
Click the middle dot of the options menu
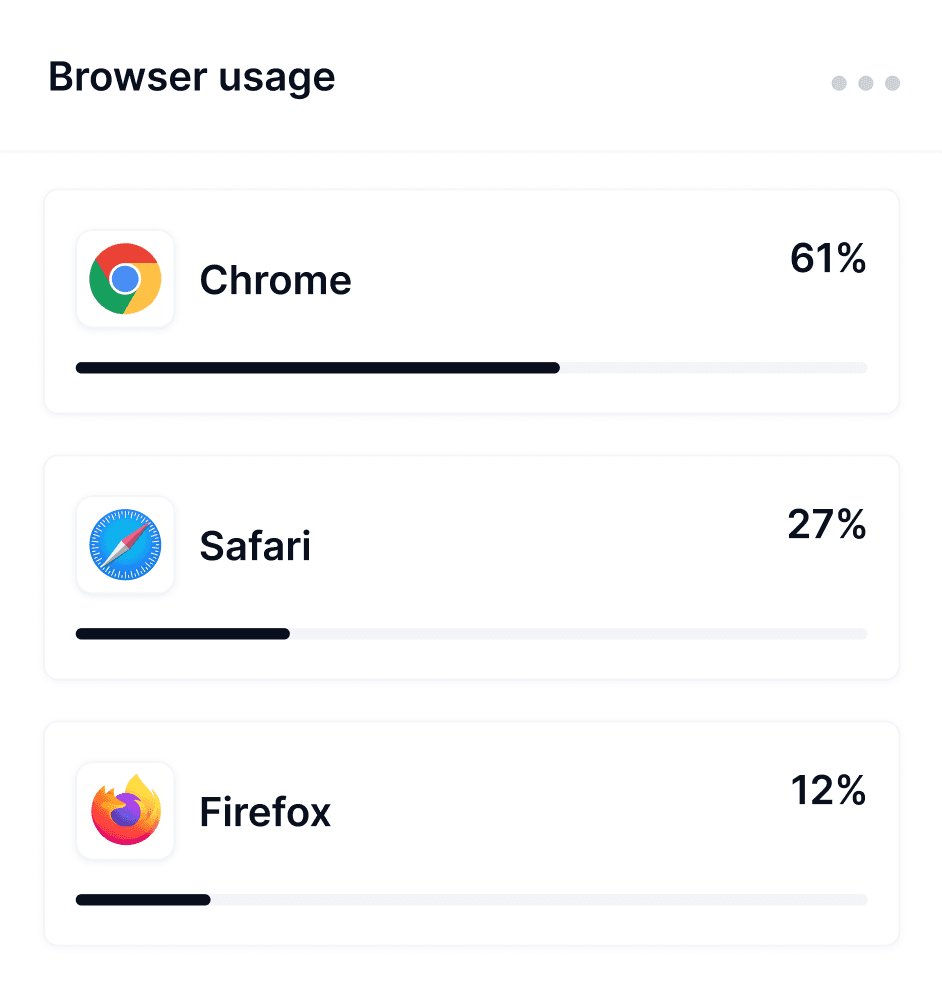(864, 84)
